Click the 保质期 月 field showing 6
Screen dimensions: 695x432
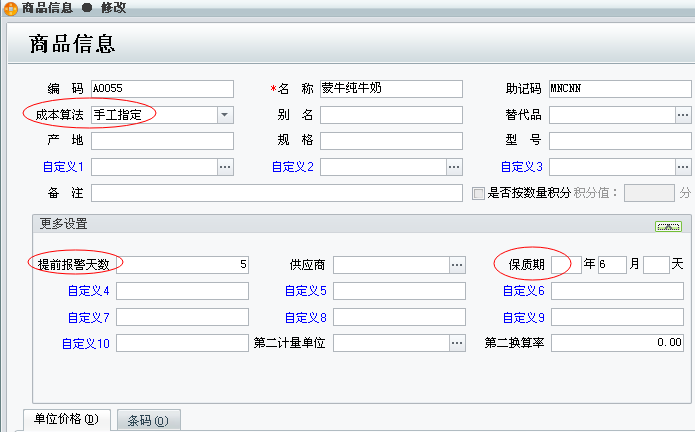point(612,265)
